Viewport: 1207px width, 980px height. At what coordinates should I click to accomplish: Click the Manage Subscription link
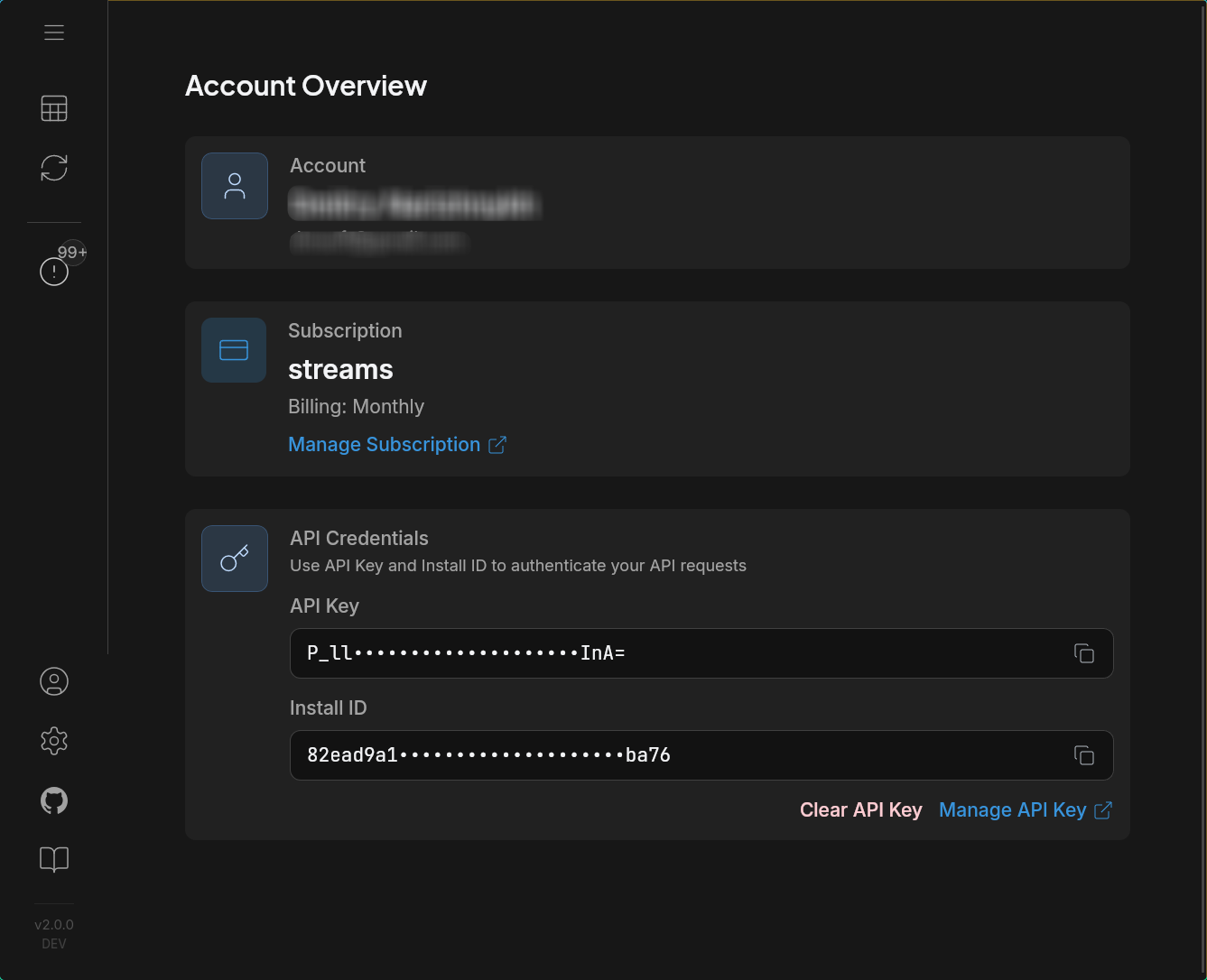(397, 445)
